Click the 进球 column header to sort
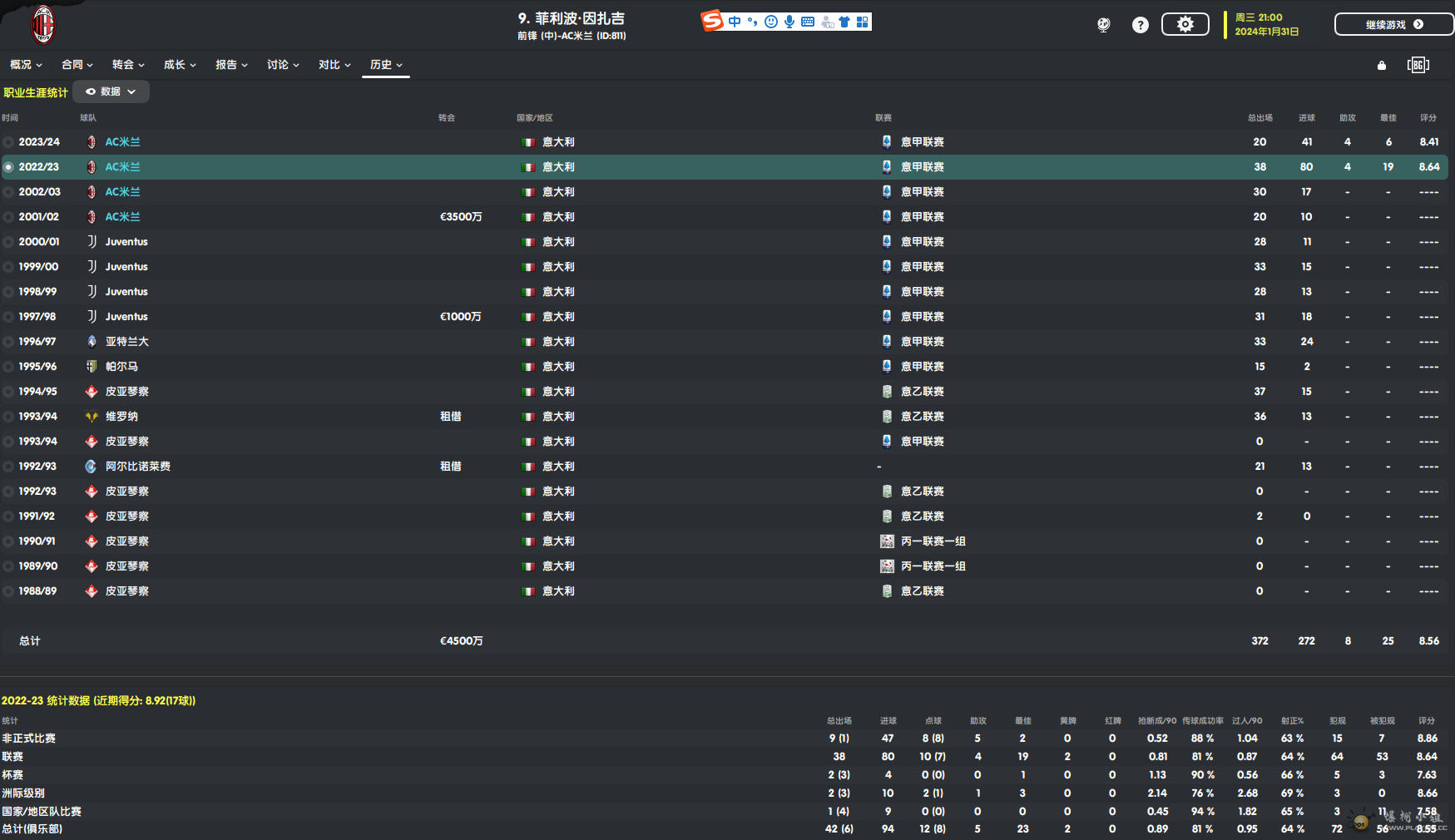Screen dimensions: 1455x840 tap(1307, 118)
